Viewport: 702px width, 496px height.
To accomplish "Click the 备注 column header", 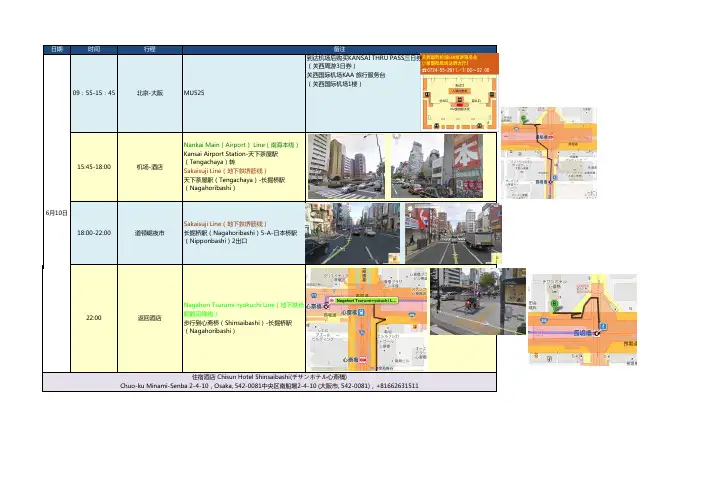I will [x=340, y=48].
